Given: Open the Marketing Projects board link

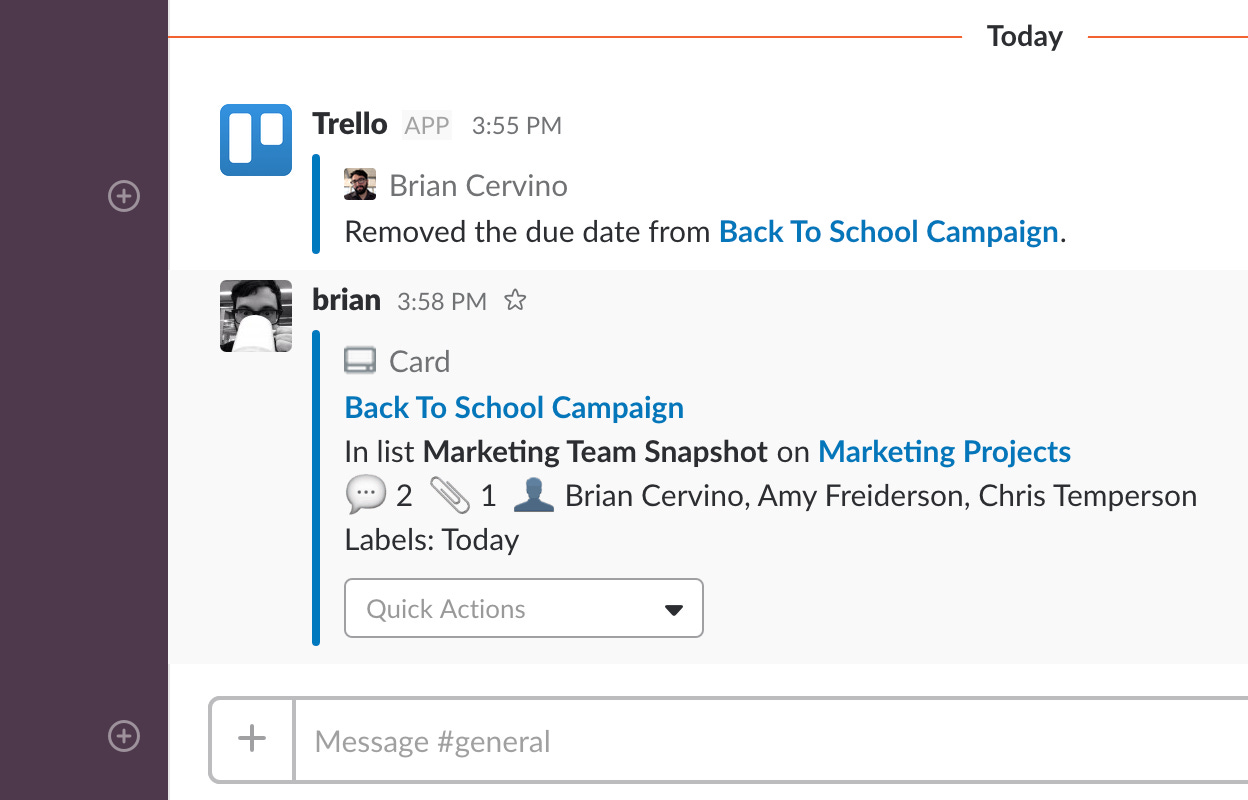Looking at the screenshot, I should click(x=944, y=451).
